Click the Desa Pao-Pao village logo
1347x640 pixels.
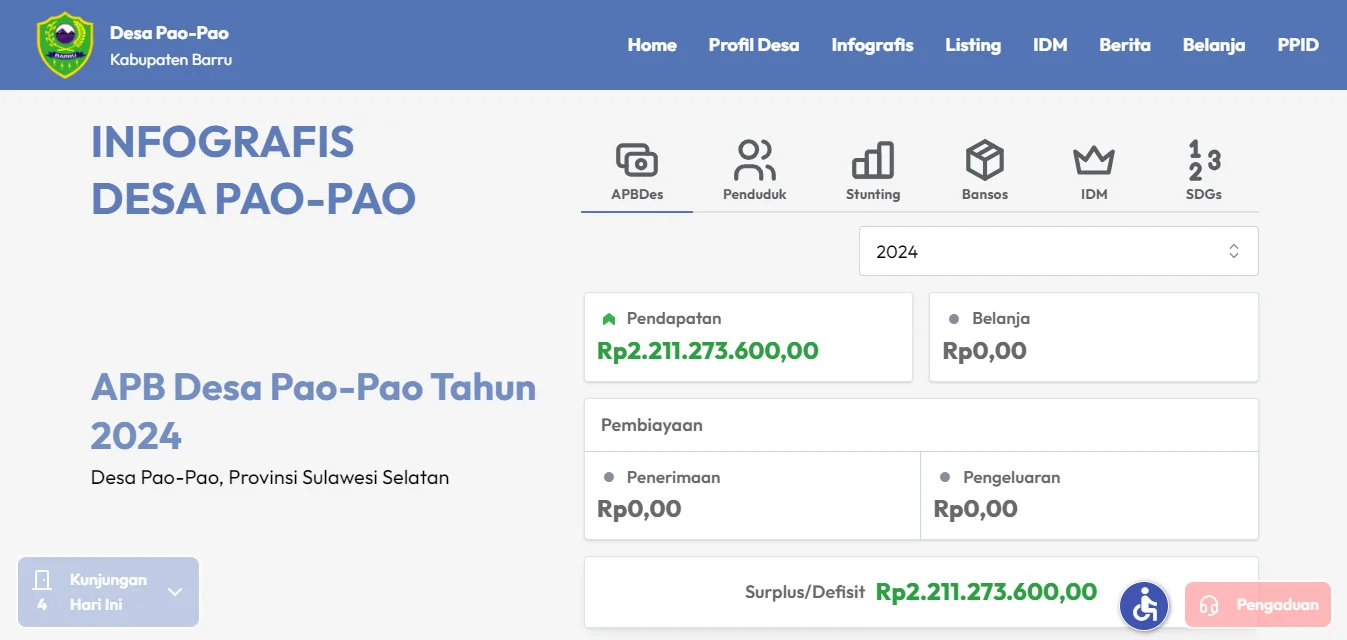(x=65, y=45)
